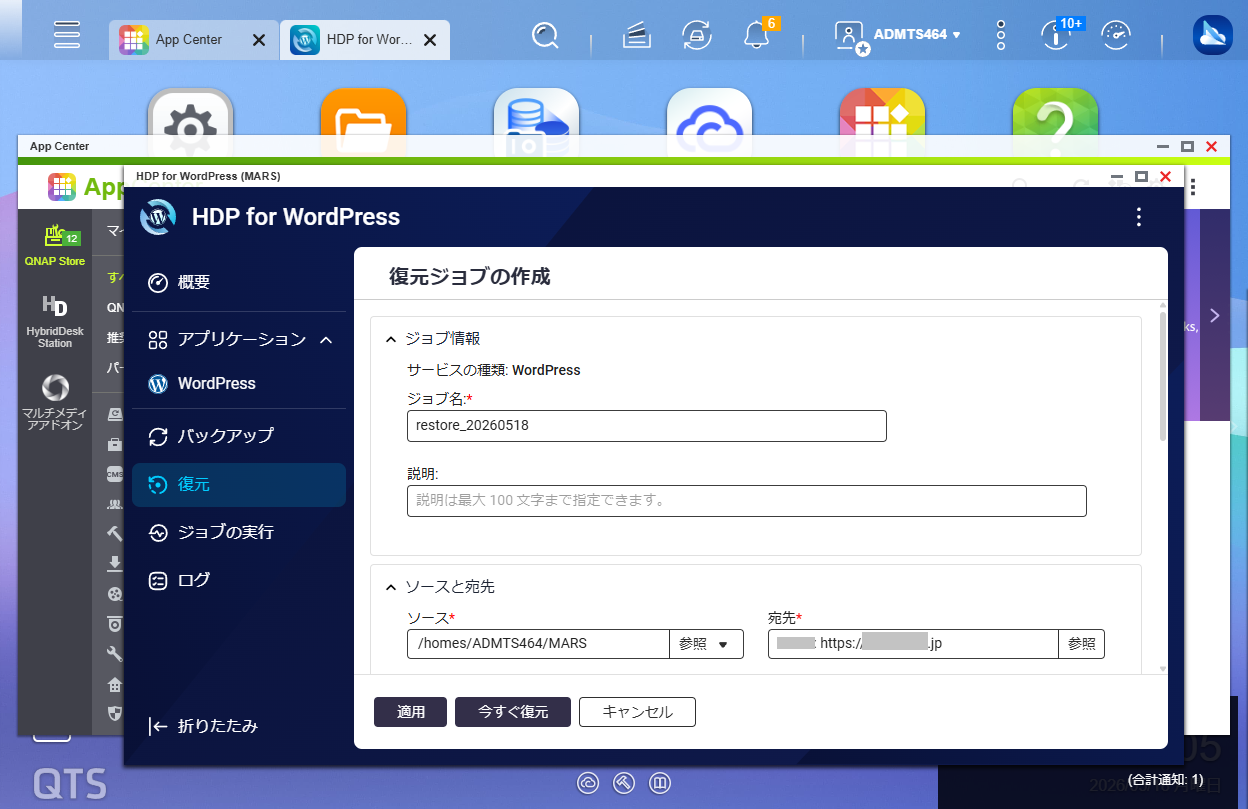This screenshot has height=809, width=1248.
Task: Click 折りたたみ to collapse the sidebar
Action: 203,726
